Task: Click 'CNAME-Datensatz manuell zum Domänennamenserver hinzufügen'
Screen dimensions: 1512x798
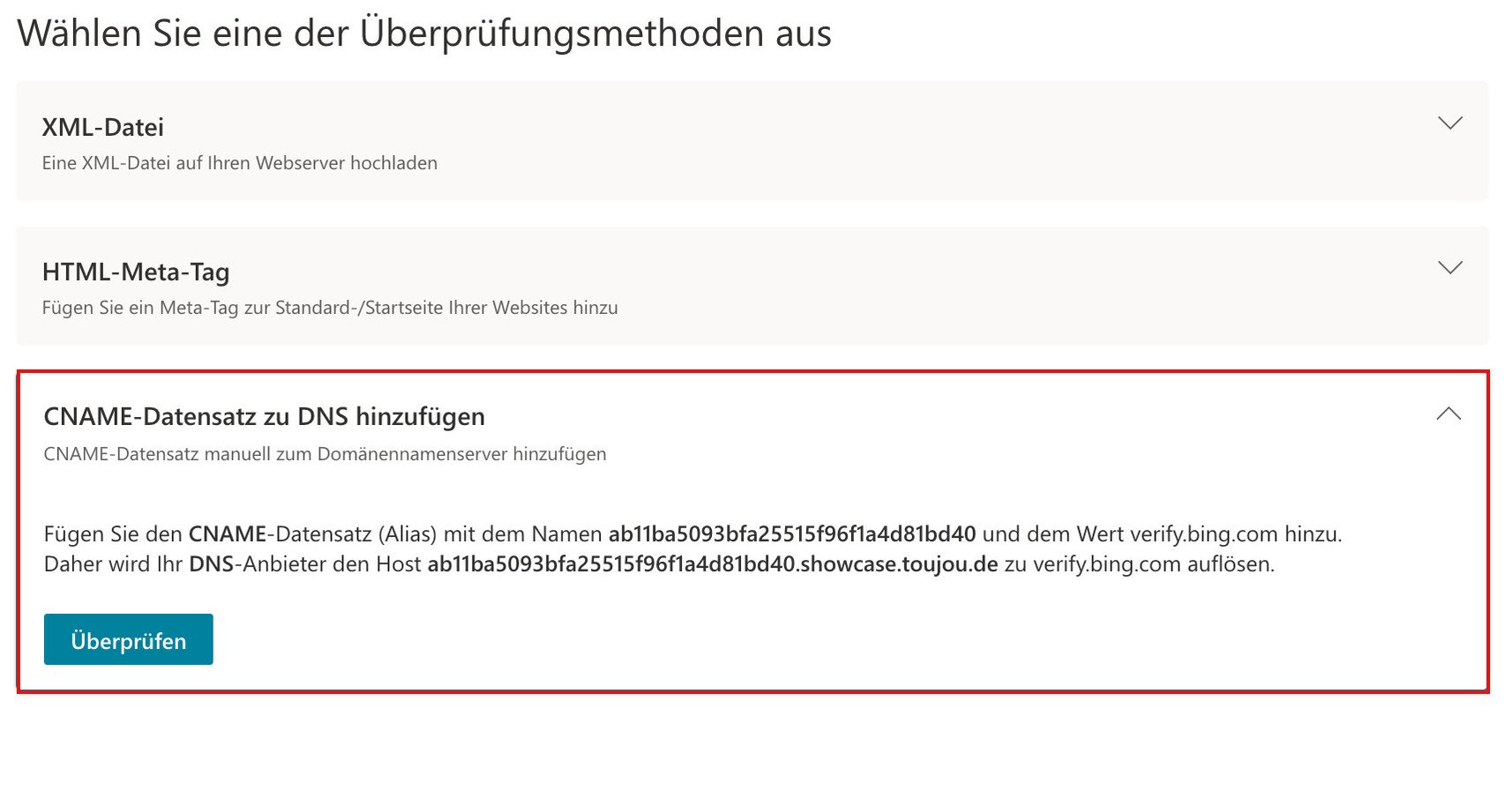Action: point(325,454)
